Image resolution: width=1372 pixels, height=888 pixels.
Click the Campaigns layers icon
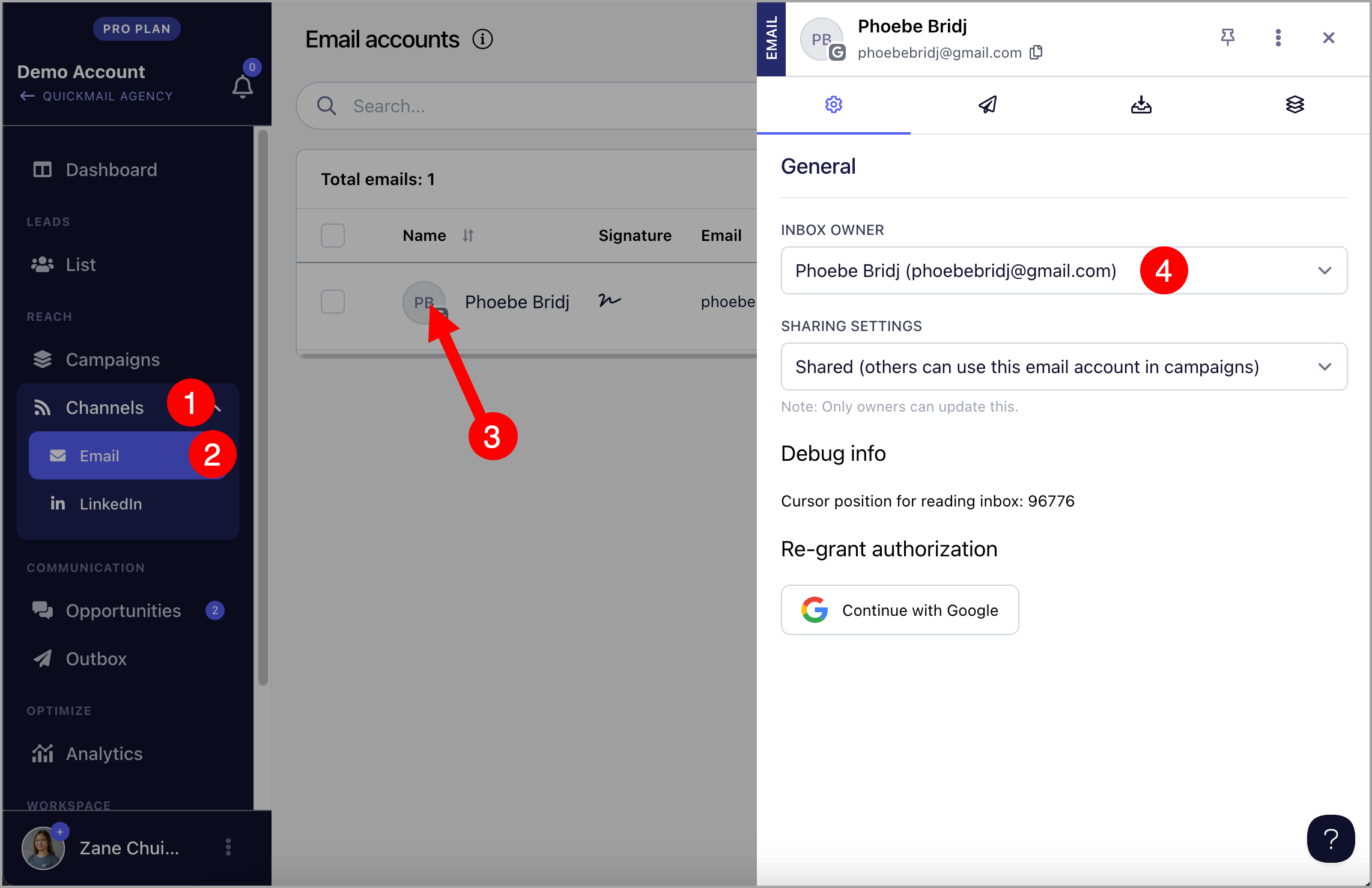pos(42,359)
